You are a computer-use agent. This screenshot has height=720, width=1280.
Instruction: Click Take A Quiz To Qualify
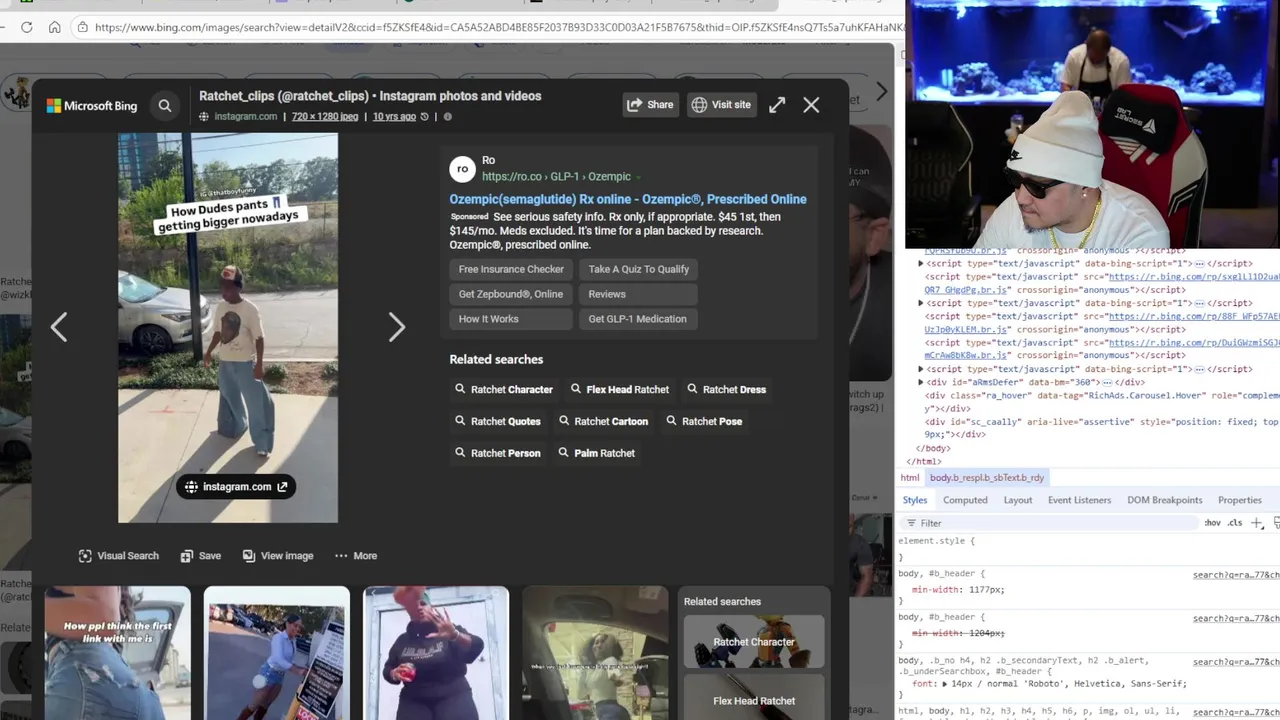click(638, 269)
